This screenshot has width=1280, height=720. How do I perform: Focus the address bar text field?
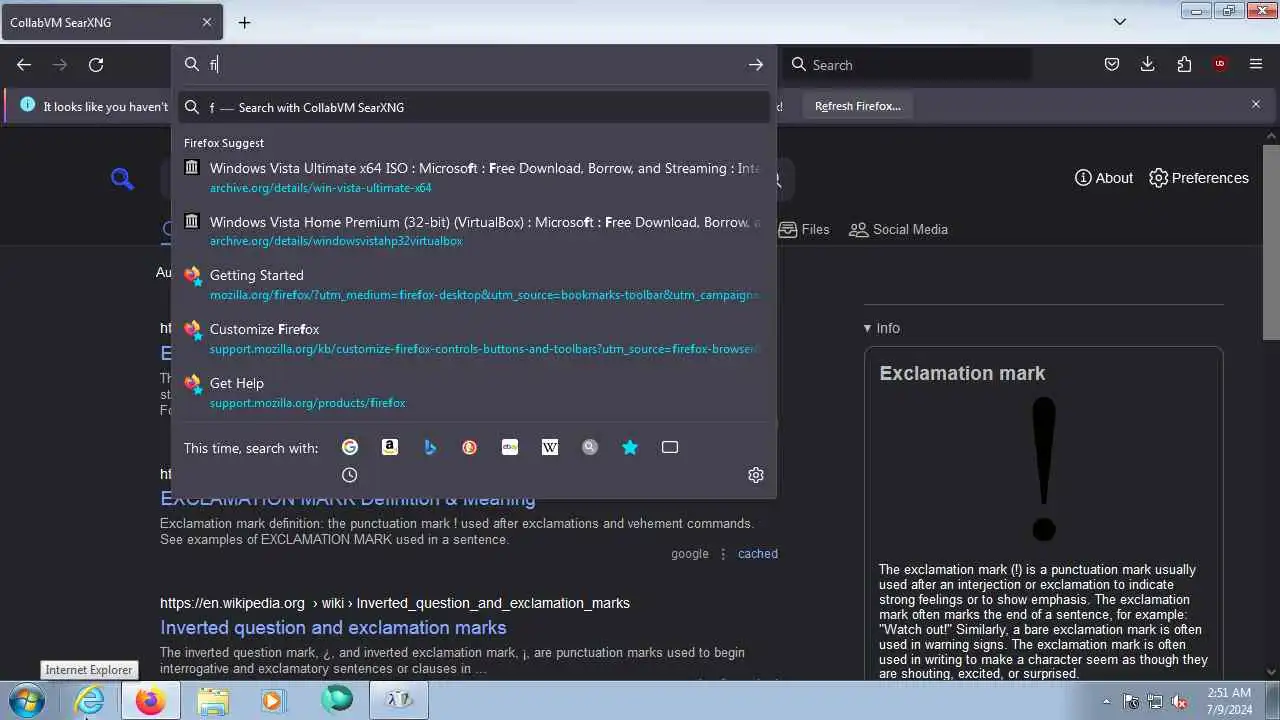474,64
